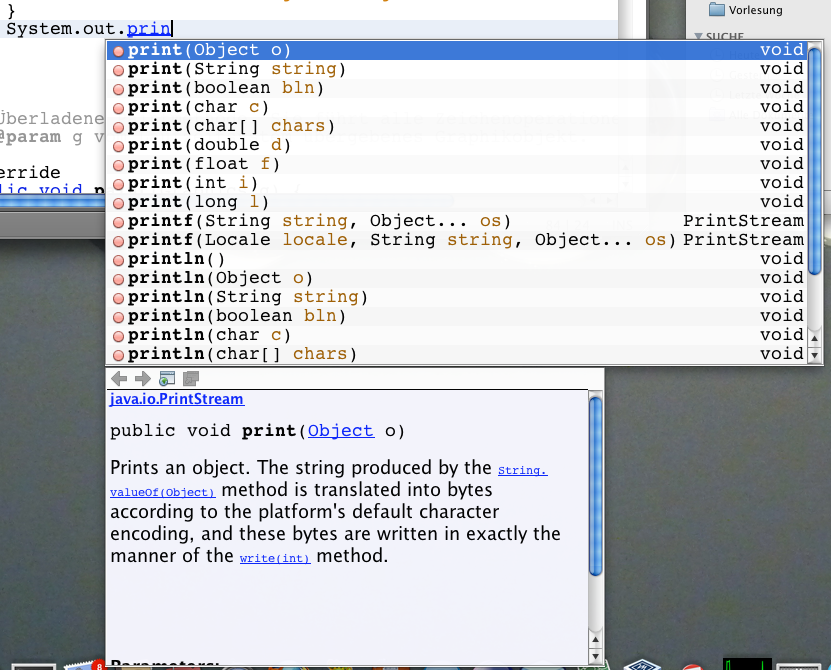Select print(char[] chars) completion entry
The width and height of the screenshot is (831, 670).
tap(457, 126)
